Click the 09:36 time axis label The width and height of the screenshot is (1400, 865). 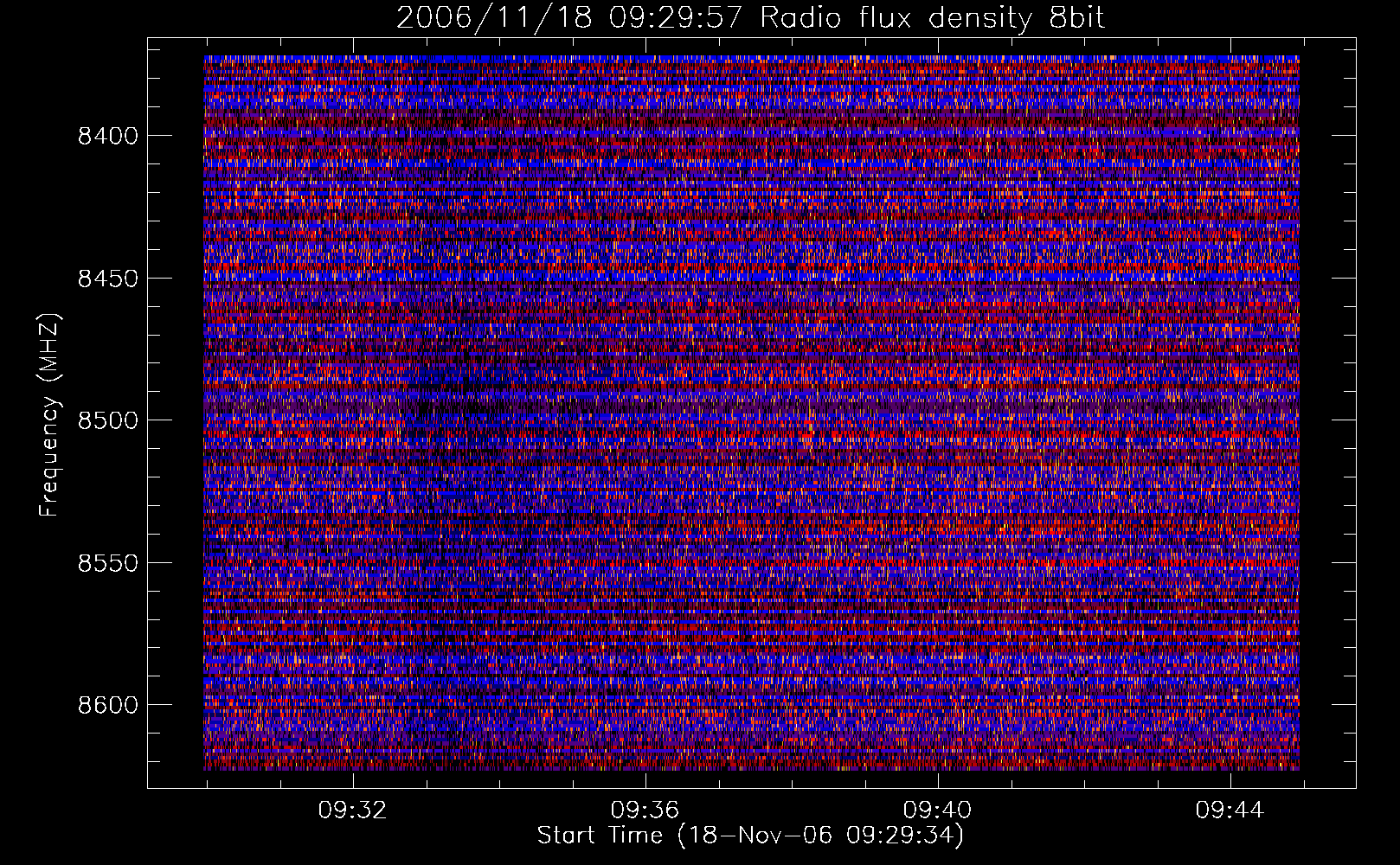click(x=645, y=811)
